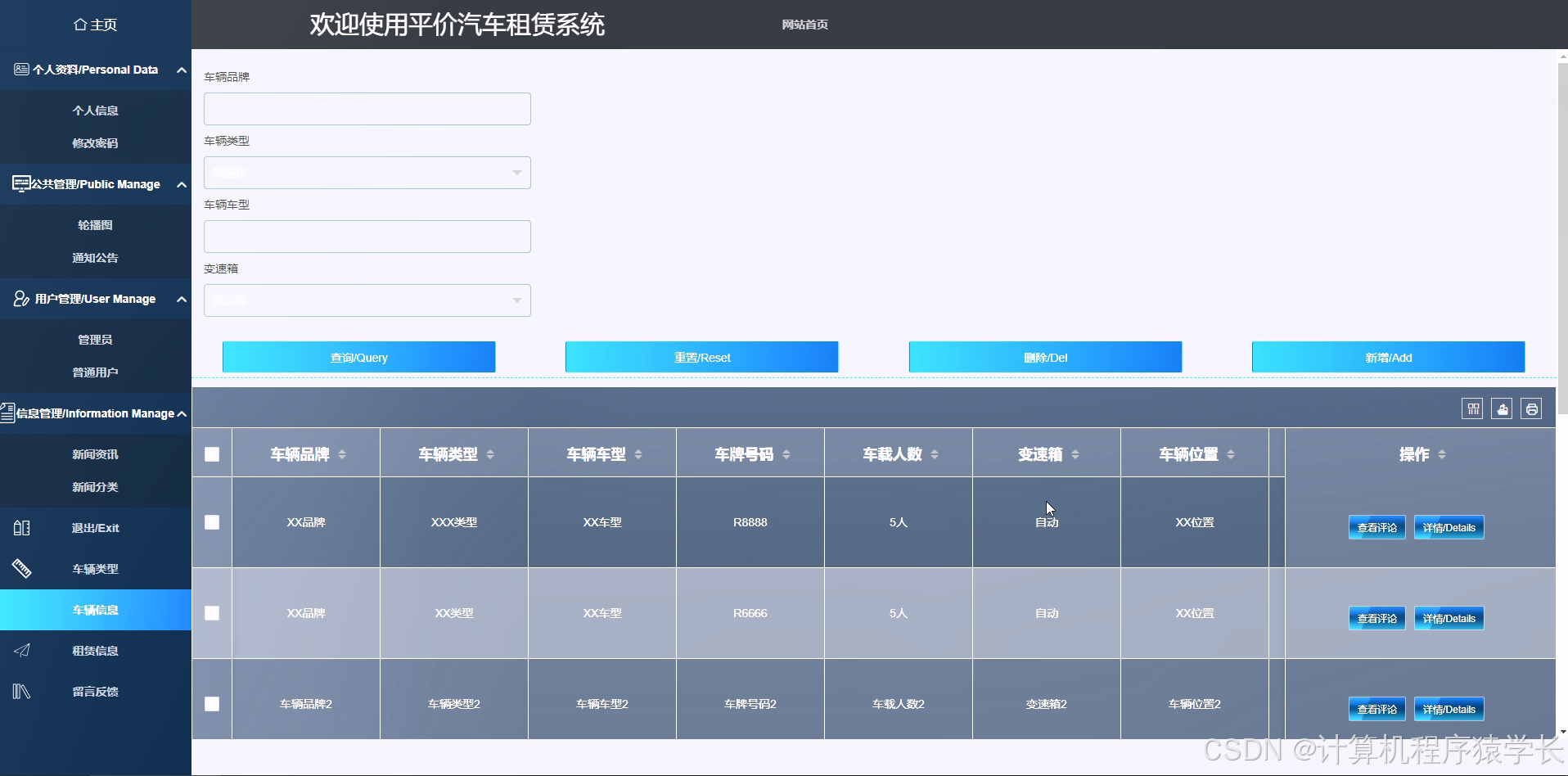
Task: Click the paper plane icon beside 租赁信息
Action: pos(20,650)
